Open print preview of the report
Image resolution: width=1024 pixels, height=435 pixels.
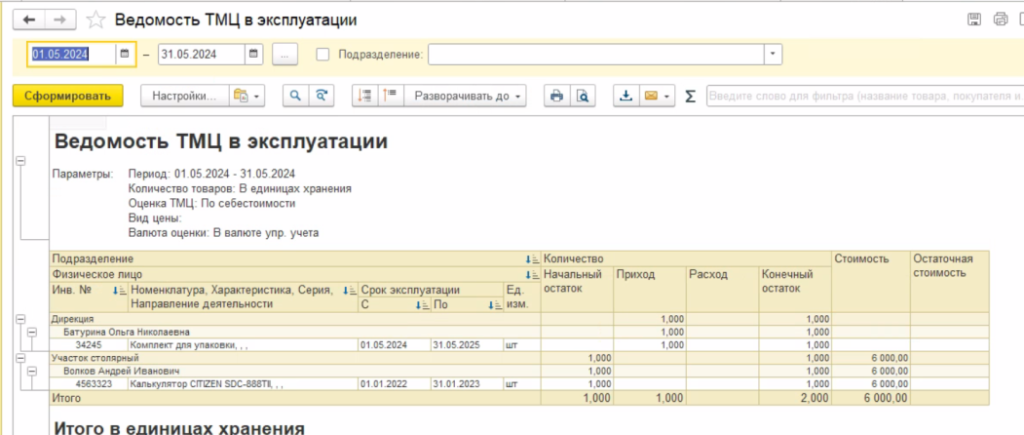tap(582, 96)
